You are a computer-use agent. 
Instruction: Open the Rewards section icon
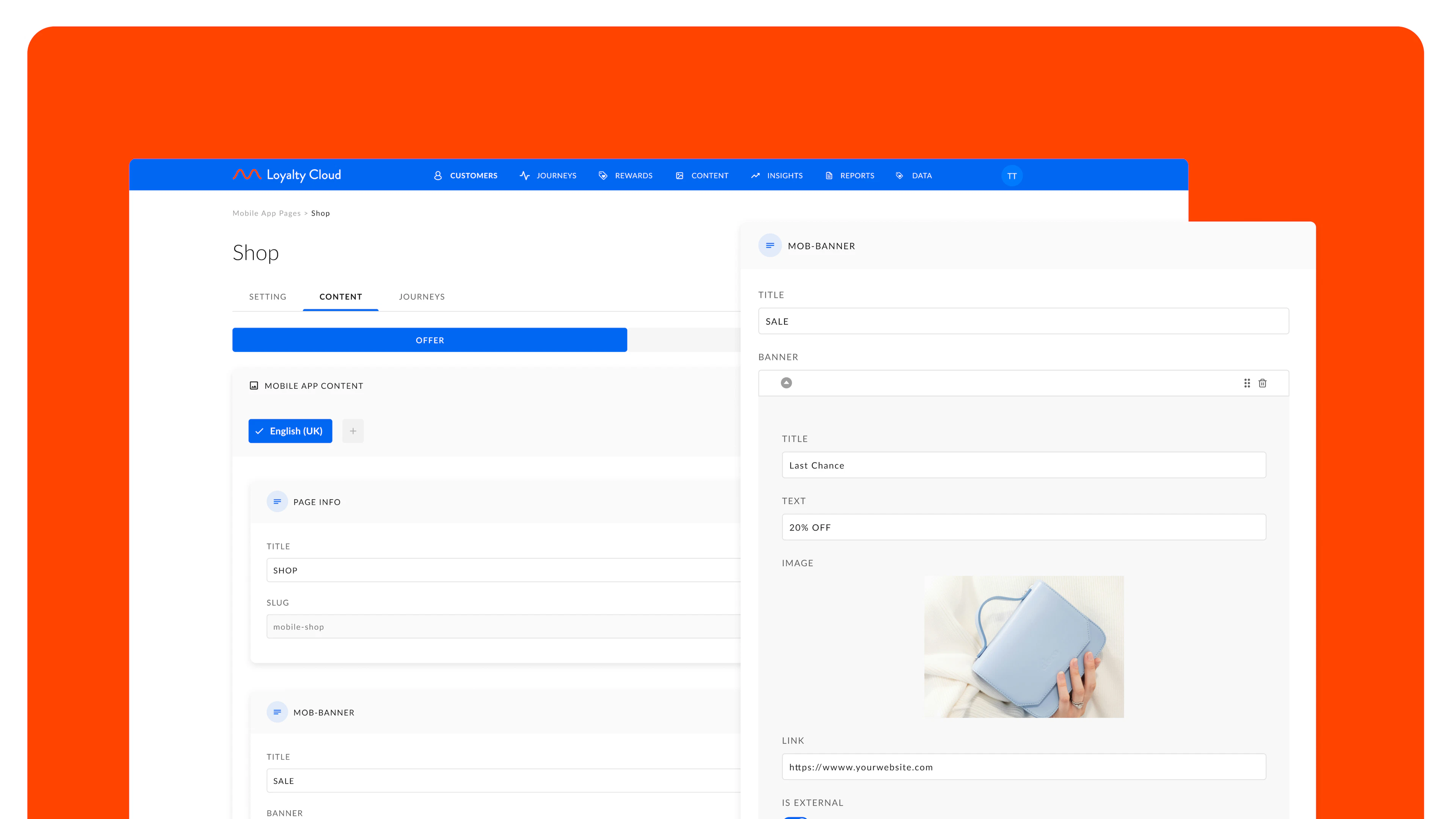coord(602,175)
